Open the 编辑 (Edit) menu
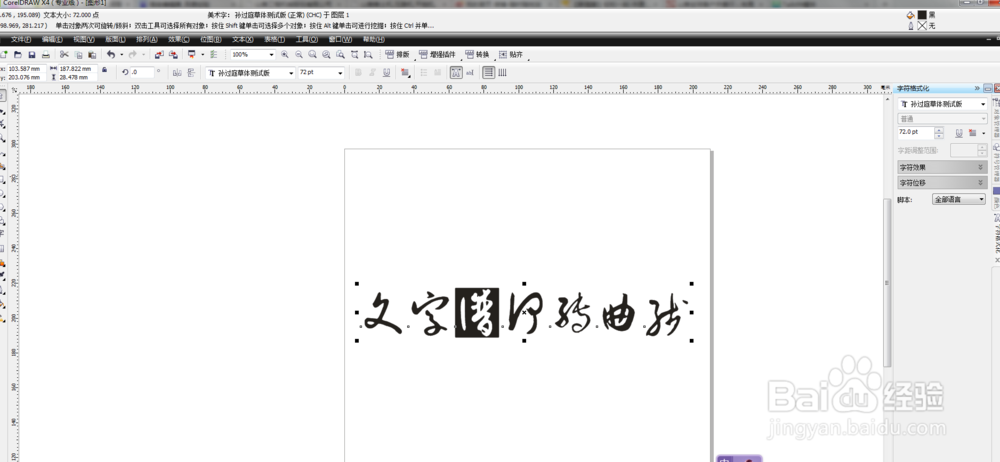 (52, 40)
